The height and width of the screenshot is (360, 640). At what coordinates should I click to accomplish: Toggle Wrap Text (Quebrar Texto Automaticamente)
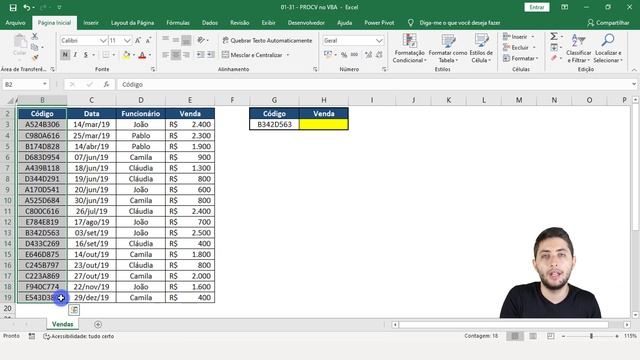pos(267,40)
